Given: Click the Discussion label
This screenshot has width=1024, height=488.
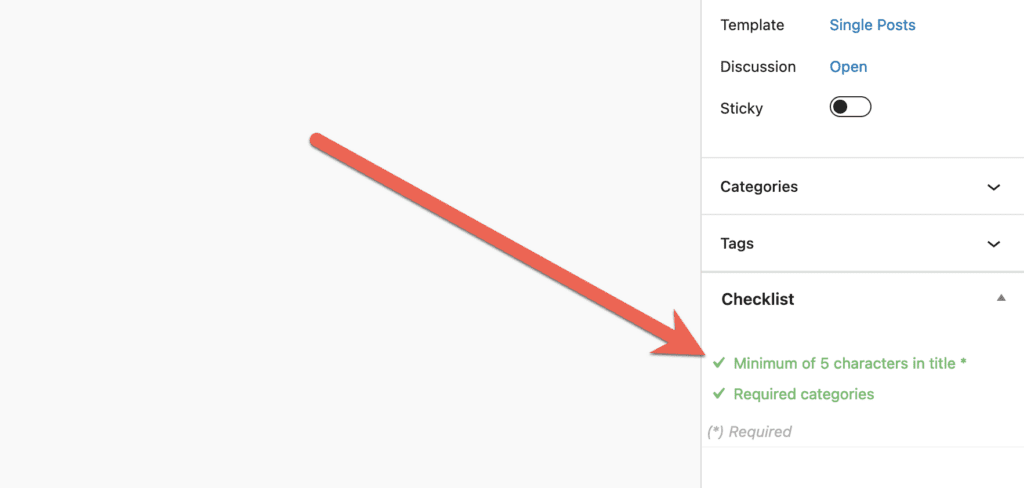Looking at the screenshot, I should point(758,67).
